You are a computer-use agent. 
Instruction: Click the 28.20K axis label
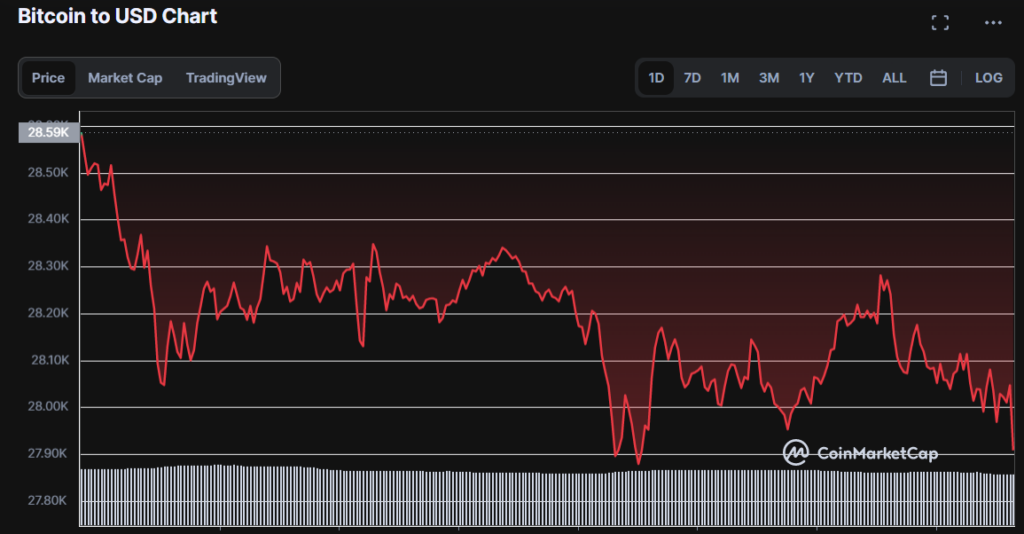(x=48, y=313)
